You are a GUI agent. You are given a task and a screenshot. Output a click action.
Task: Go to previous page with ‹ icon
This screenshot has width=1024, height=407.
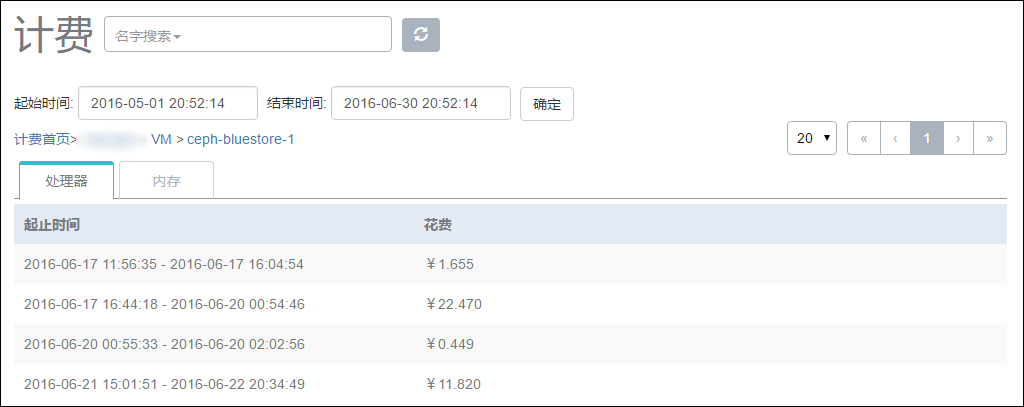click(x=895, y=138)
